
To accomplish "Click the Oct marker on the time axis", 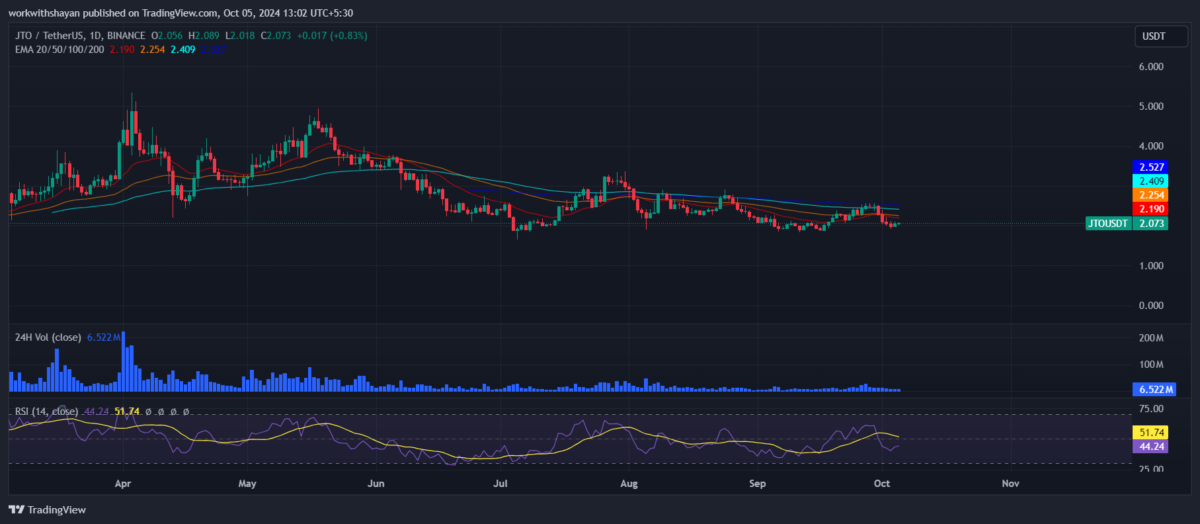I will pos(883,482).
